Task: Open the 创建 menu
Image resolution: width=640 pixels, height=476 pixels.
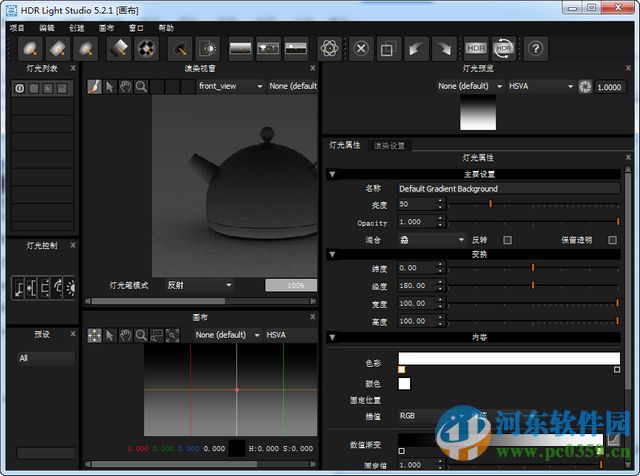Action: pos(77,28)
